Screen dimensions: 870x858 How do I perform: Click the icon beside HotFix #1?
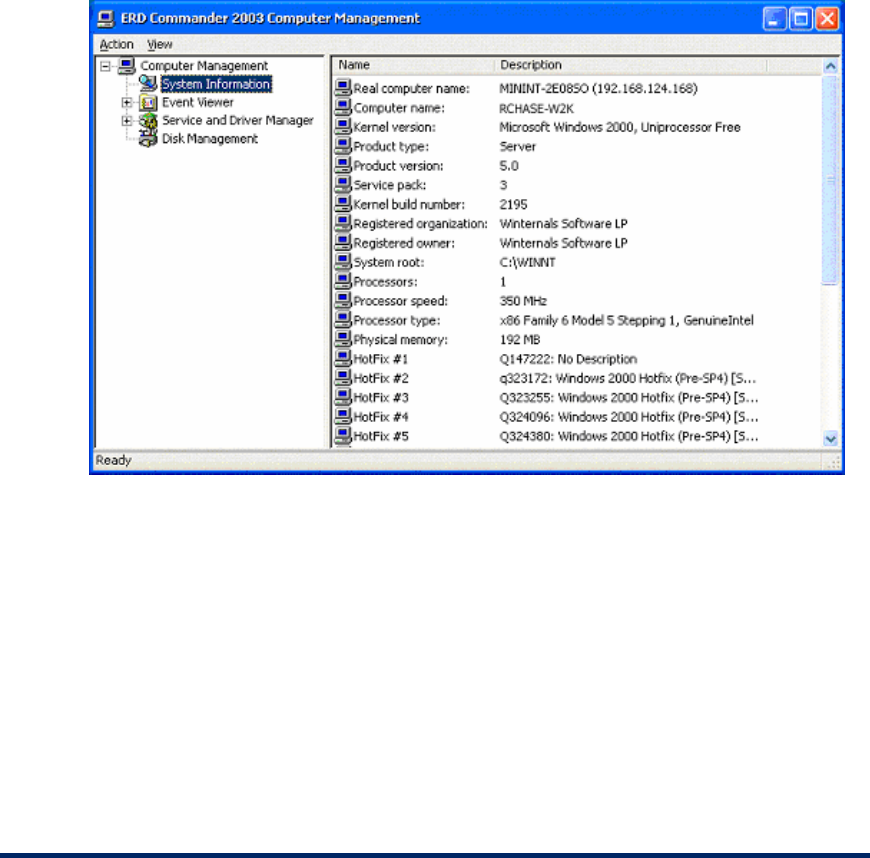click(343, 358)
